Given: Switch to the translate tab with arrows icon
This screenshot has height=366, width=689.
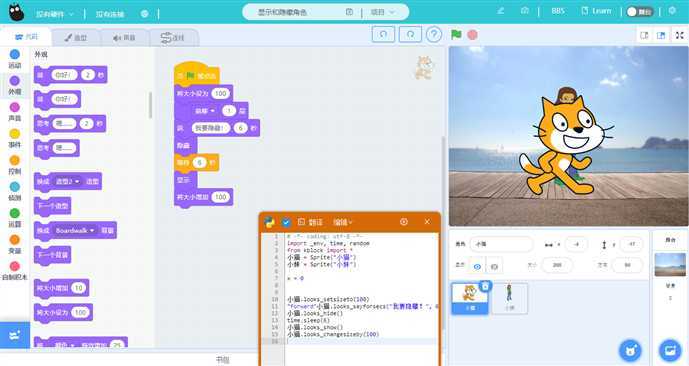Looking at the screenshot, I should (173, 38).
